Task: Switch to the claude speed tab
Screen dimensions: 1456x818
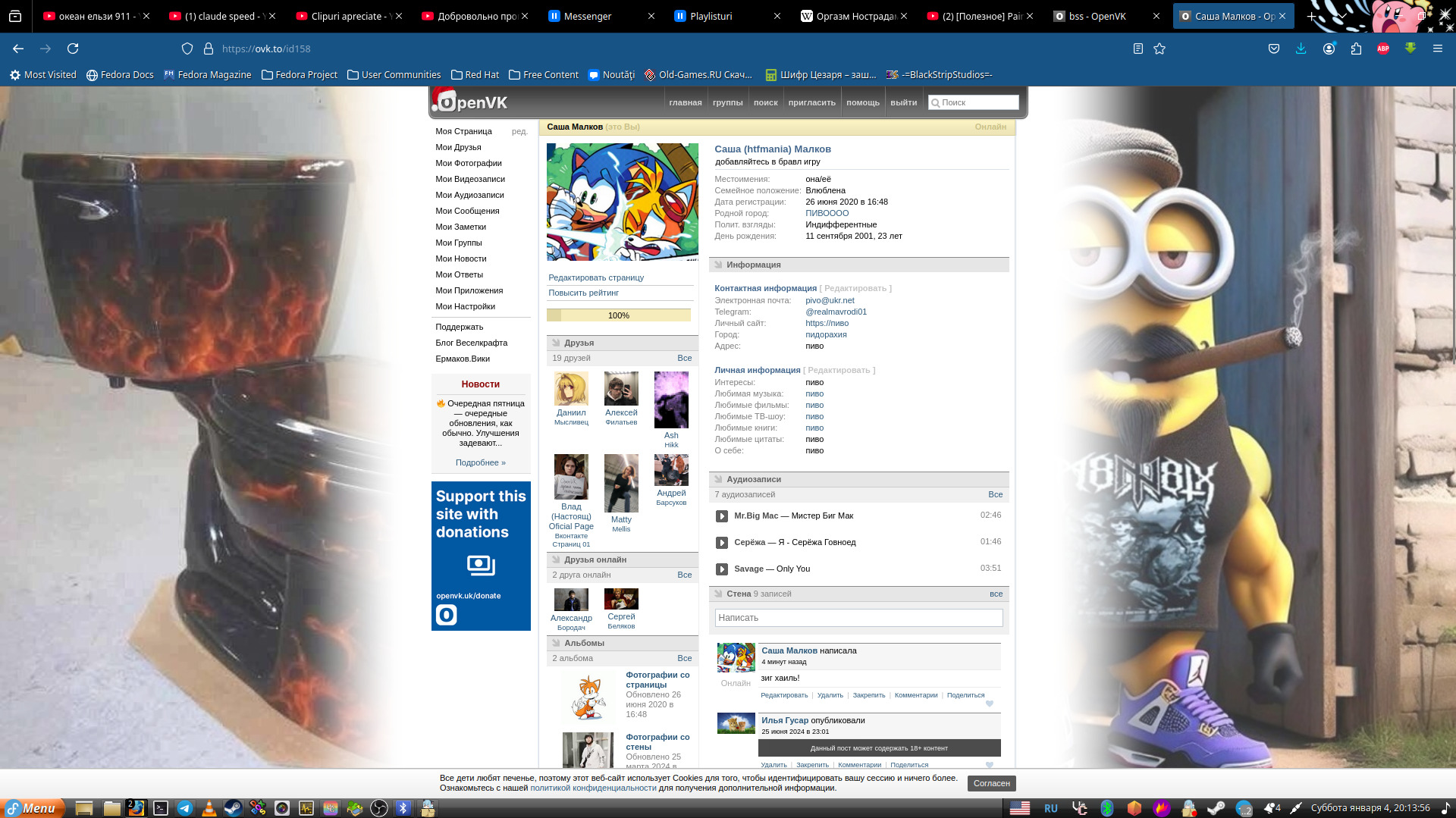Action: pos(221,16)
